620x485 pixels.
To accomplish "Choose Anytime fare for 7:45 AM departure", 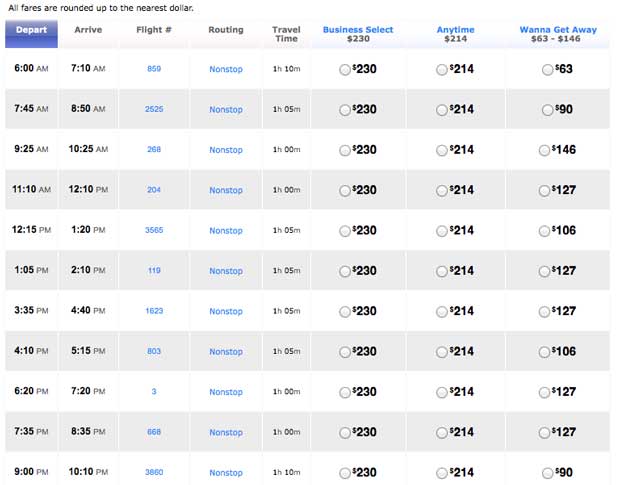I will [x=442, y=110].
